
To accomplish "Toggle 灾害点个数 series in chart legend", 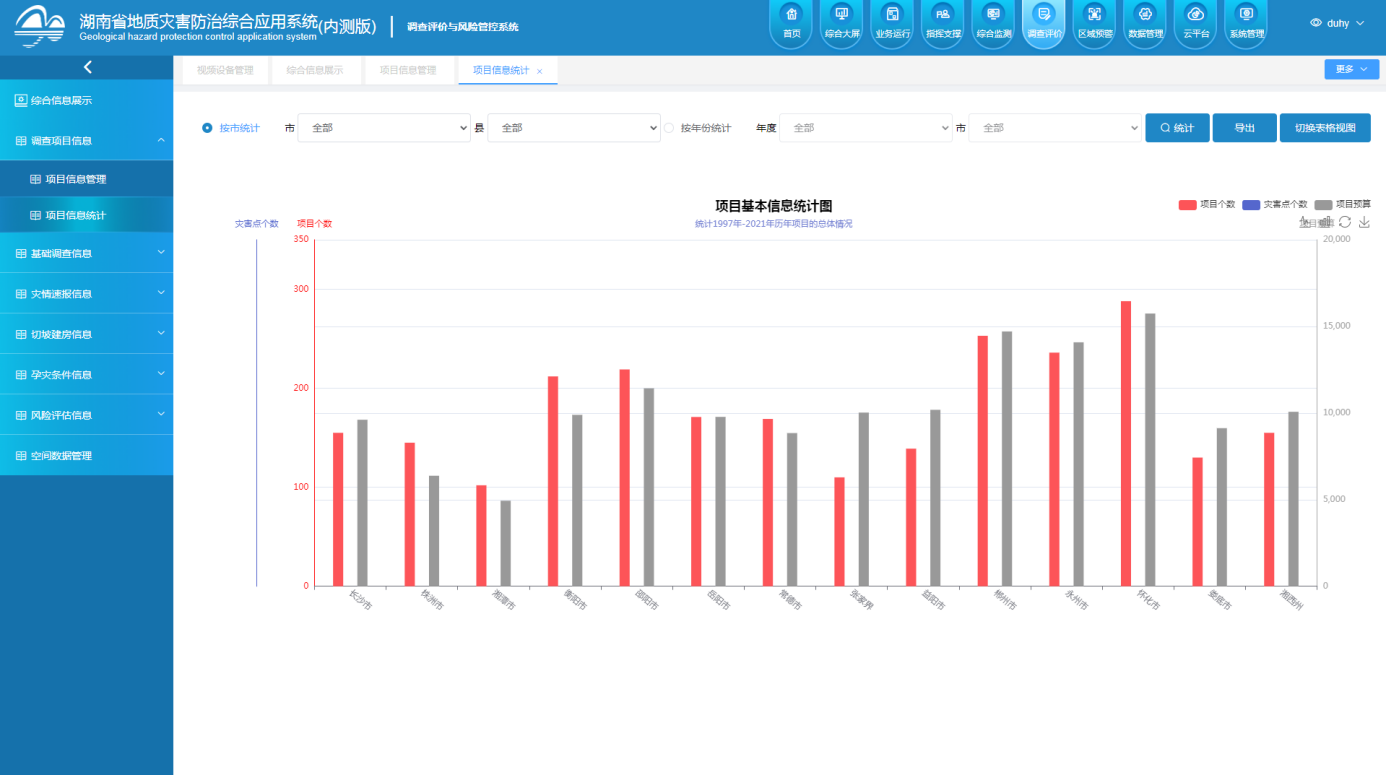I will pos(1274,204).
